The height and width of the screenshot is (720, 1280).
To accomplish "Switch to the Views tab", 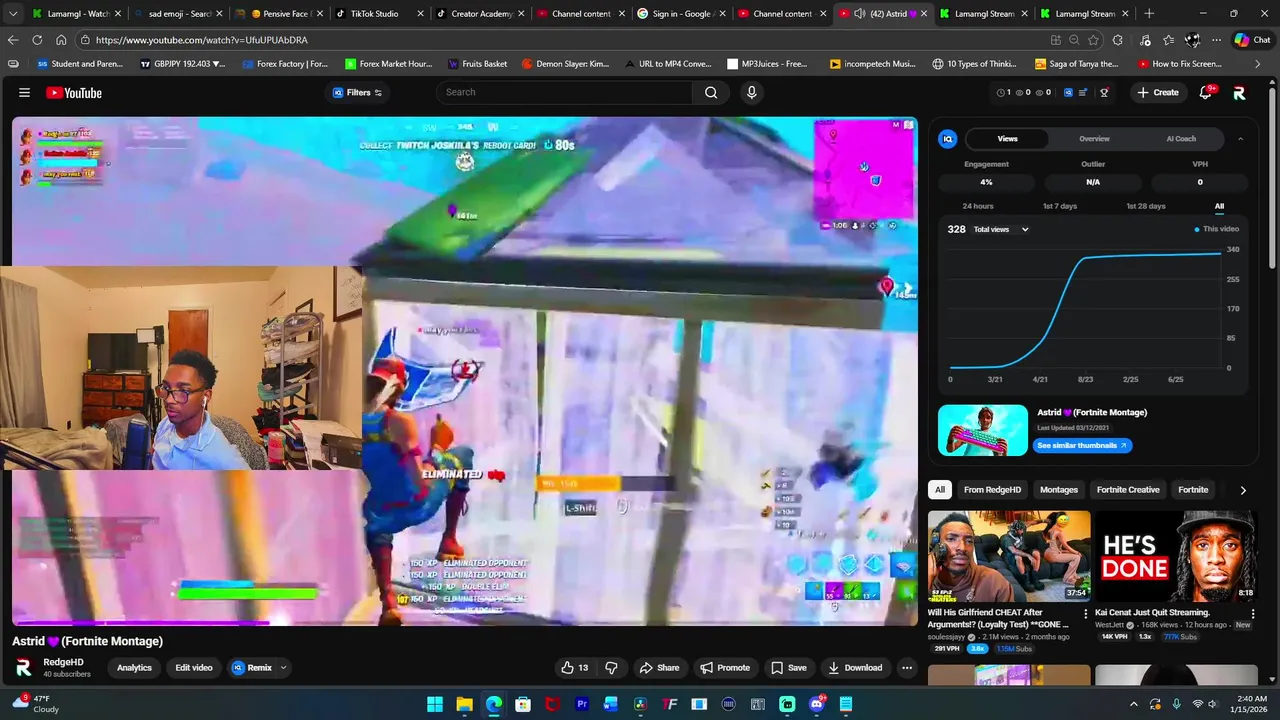I will point(1007,139).
